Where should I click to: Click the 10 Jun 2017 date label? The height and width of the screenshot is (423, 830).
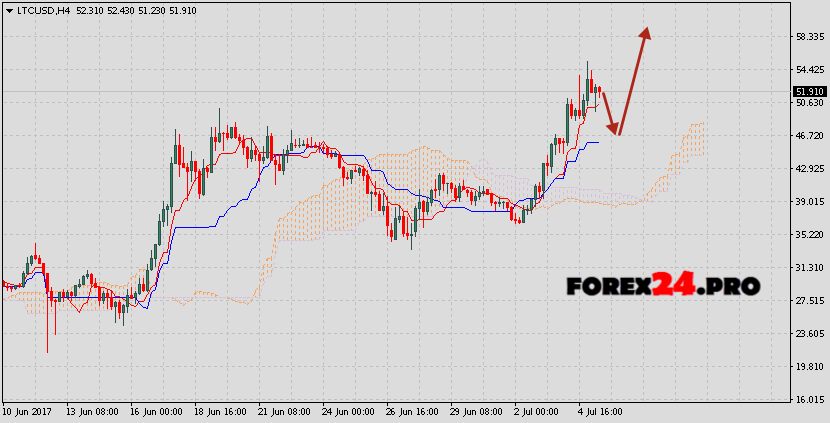coord(28,411)
